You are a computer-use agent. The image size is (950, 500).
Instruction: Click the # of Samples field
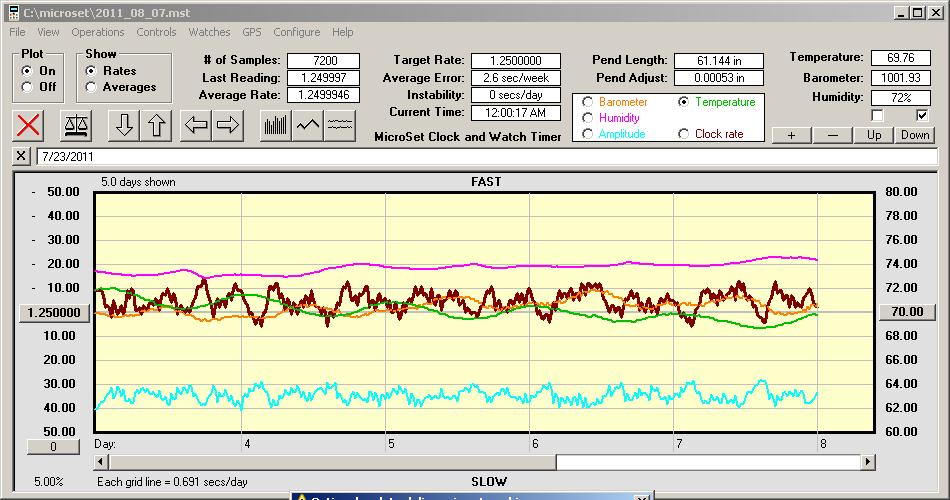coord(324,61)
